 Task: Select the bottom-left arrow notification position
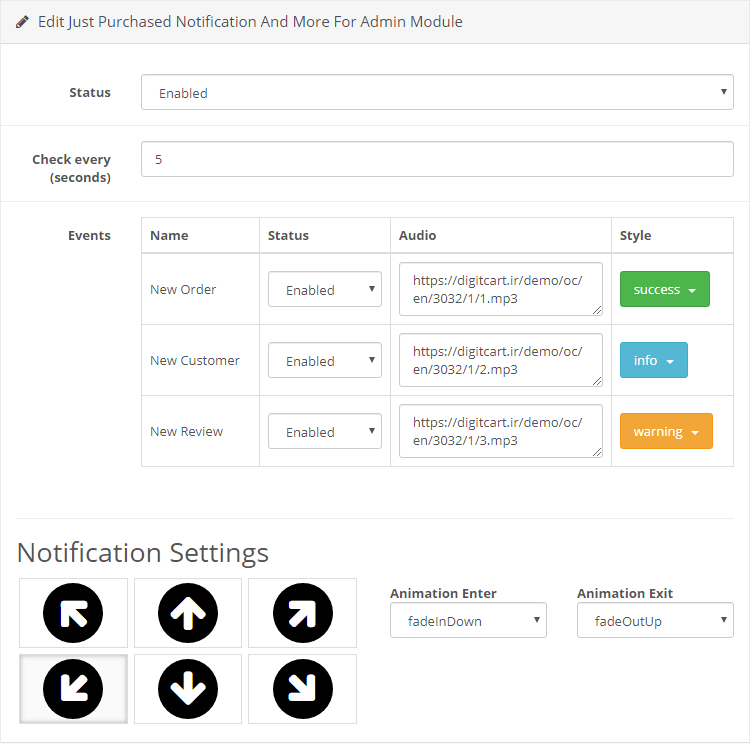(73, 689)
